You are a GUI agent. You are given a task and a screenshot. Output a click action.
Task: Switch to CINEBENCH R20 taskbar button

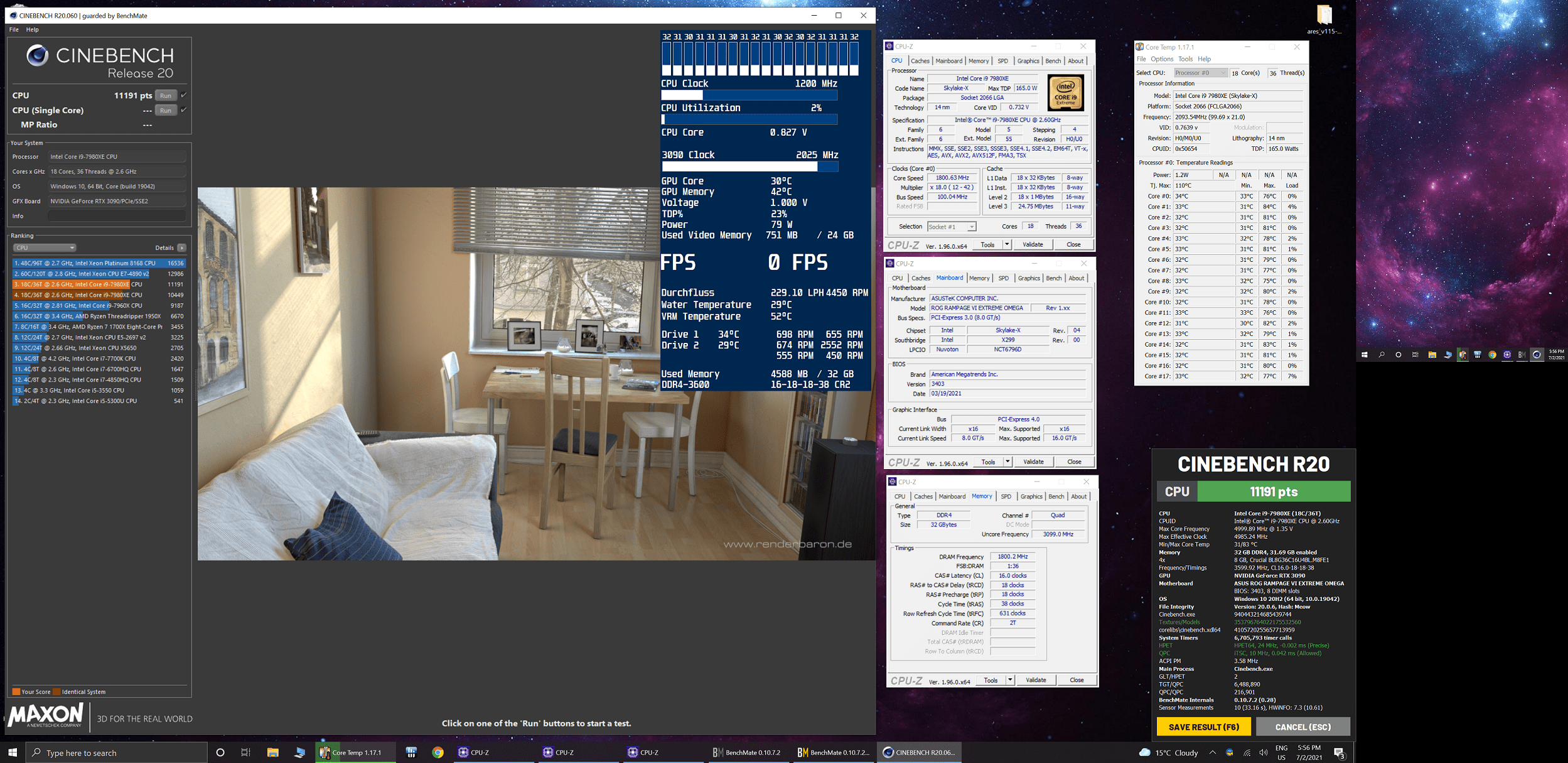[x=919, y=752]
